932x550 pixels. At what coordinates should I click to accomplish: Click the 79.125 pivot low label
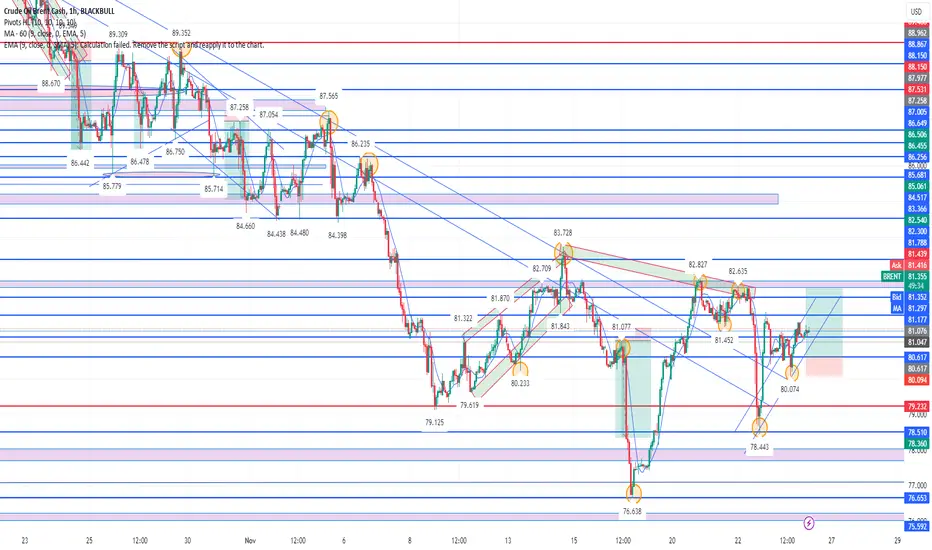[x=434, y=422]
